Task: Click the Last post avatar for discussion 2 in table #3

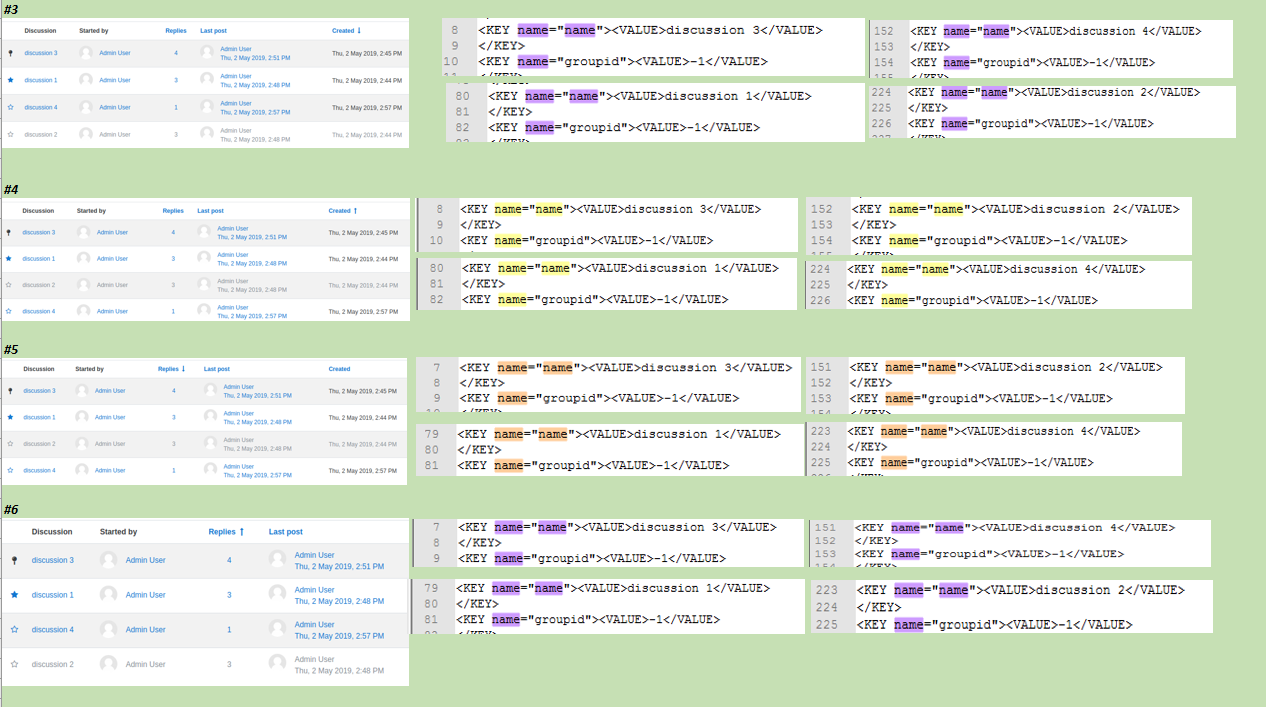Action: click(x=207, y=134)
